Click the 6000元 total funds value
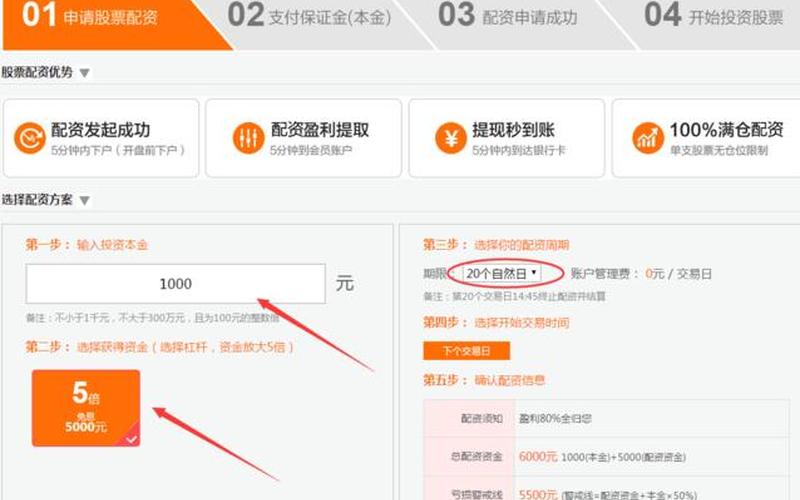800x500 pixels. tap(538, 457)
